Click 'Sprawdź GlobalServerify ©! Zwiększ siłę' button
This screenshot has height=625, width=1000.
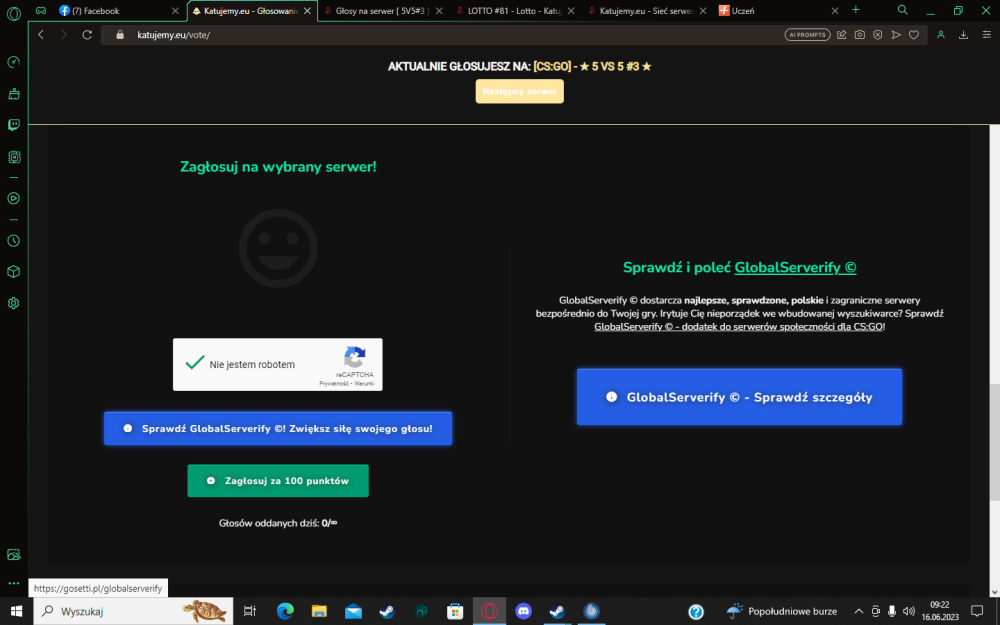click(277, 429)
